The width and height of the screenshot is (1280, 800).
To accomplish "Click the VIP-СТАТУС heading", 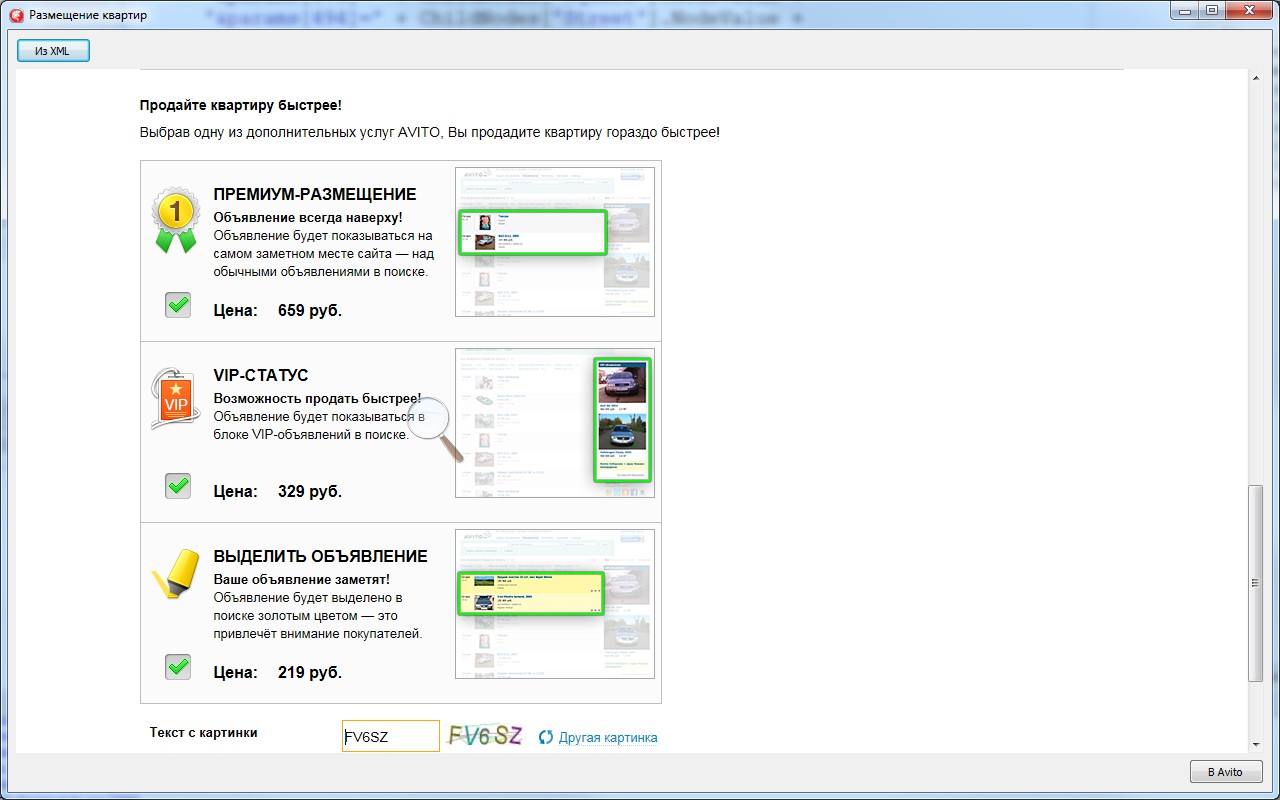I will tap(261, 375).
